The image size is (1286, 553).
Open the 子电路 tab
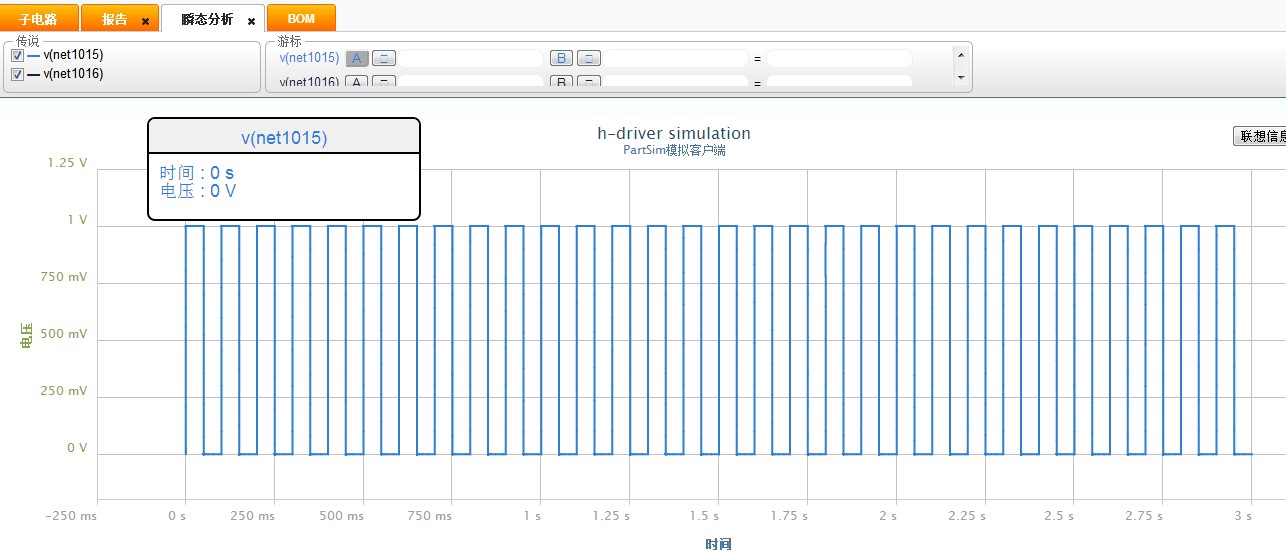point(37,19)
